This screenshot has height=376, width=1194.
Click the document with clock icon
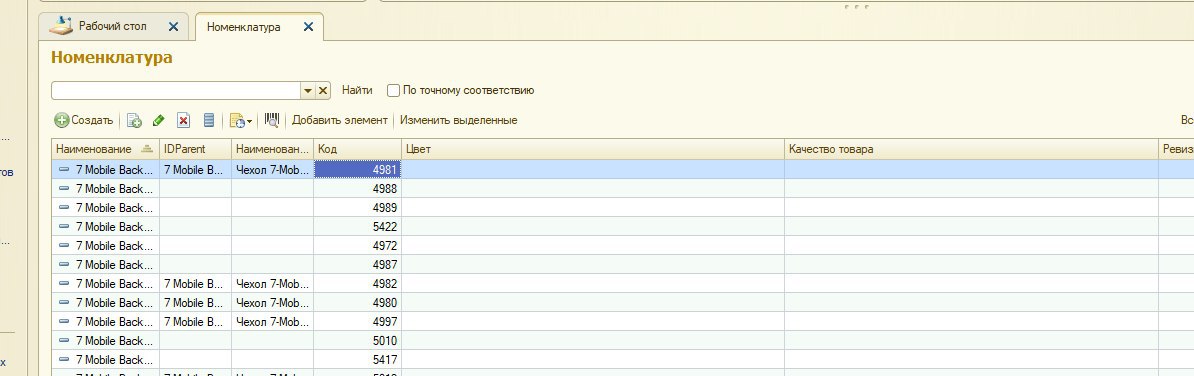coord(238,120)
